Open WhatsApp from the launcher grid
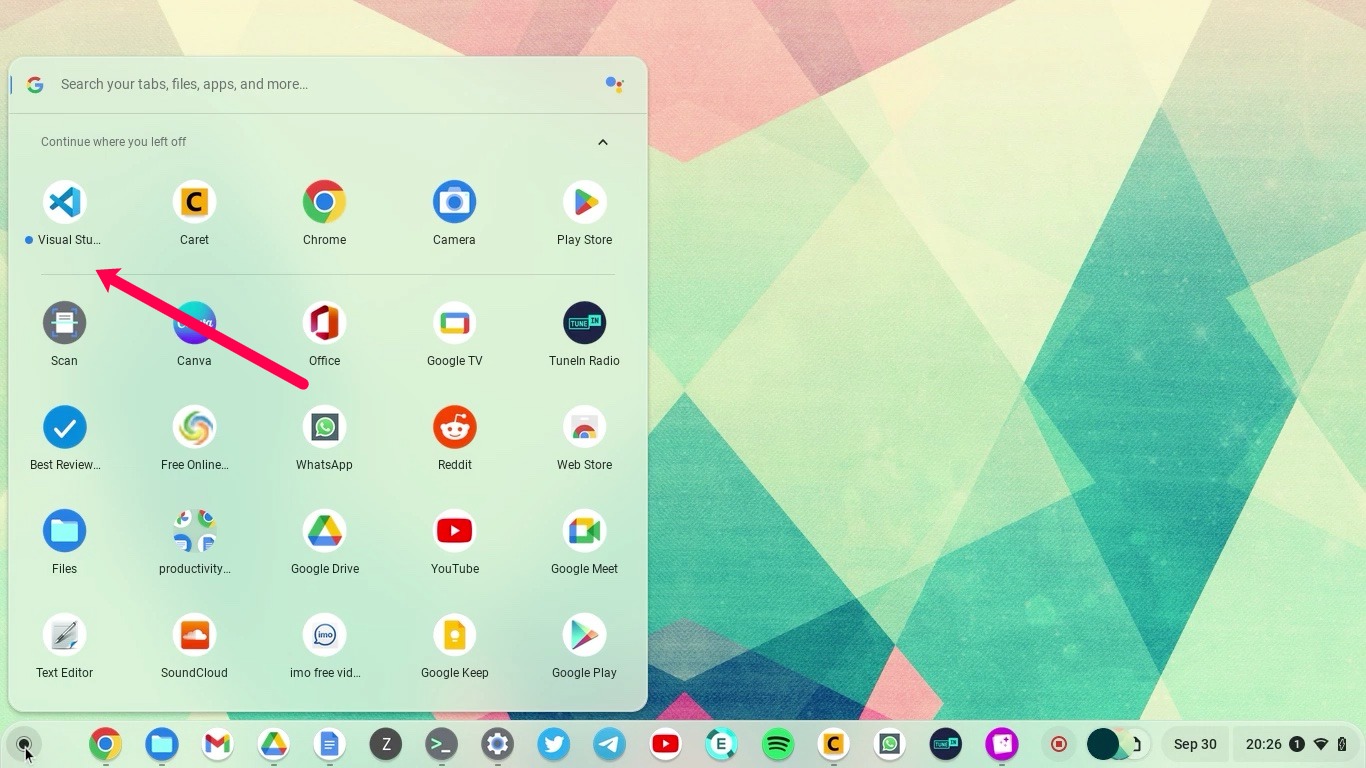Viewport: 1366px width, 768px height. click(x=324, y=428)
